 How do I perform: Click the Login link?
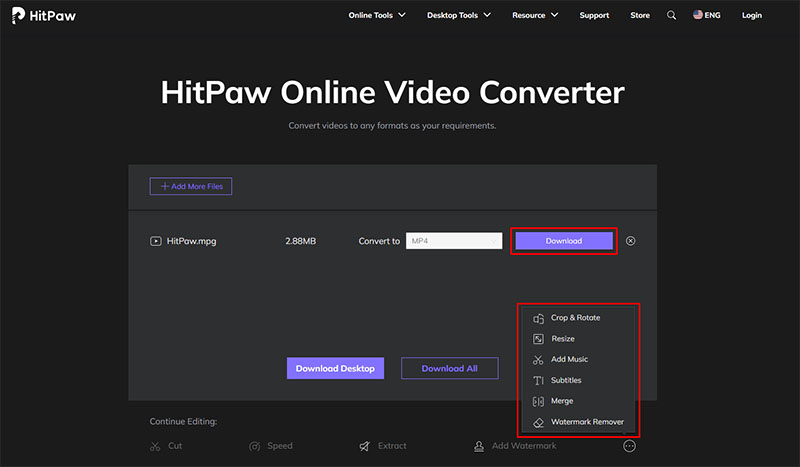click(752, 15)
